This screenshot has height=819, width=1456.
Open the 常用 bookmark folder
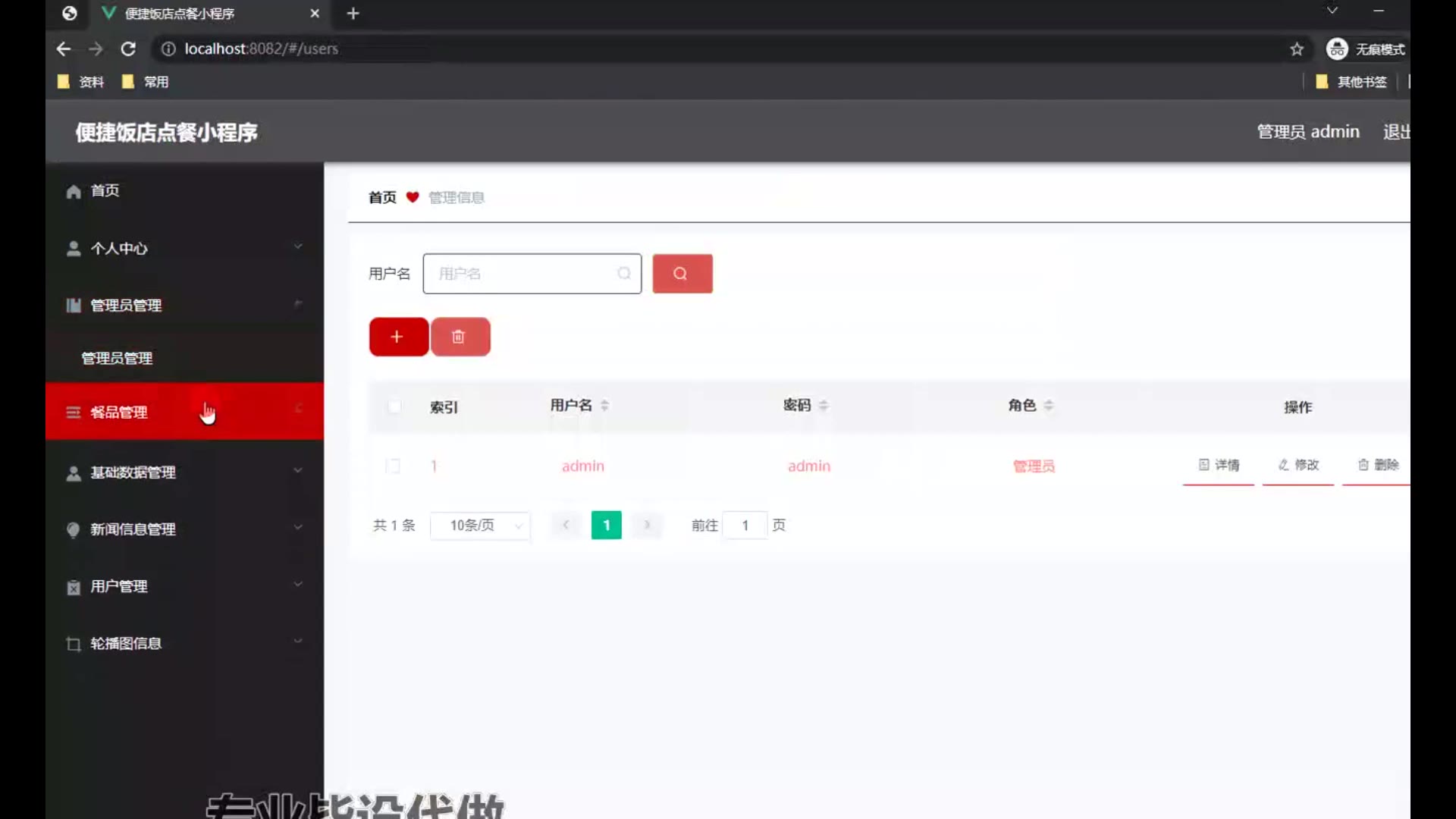pos(146,81)
